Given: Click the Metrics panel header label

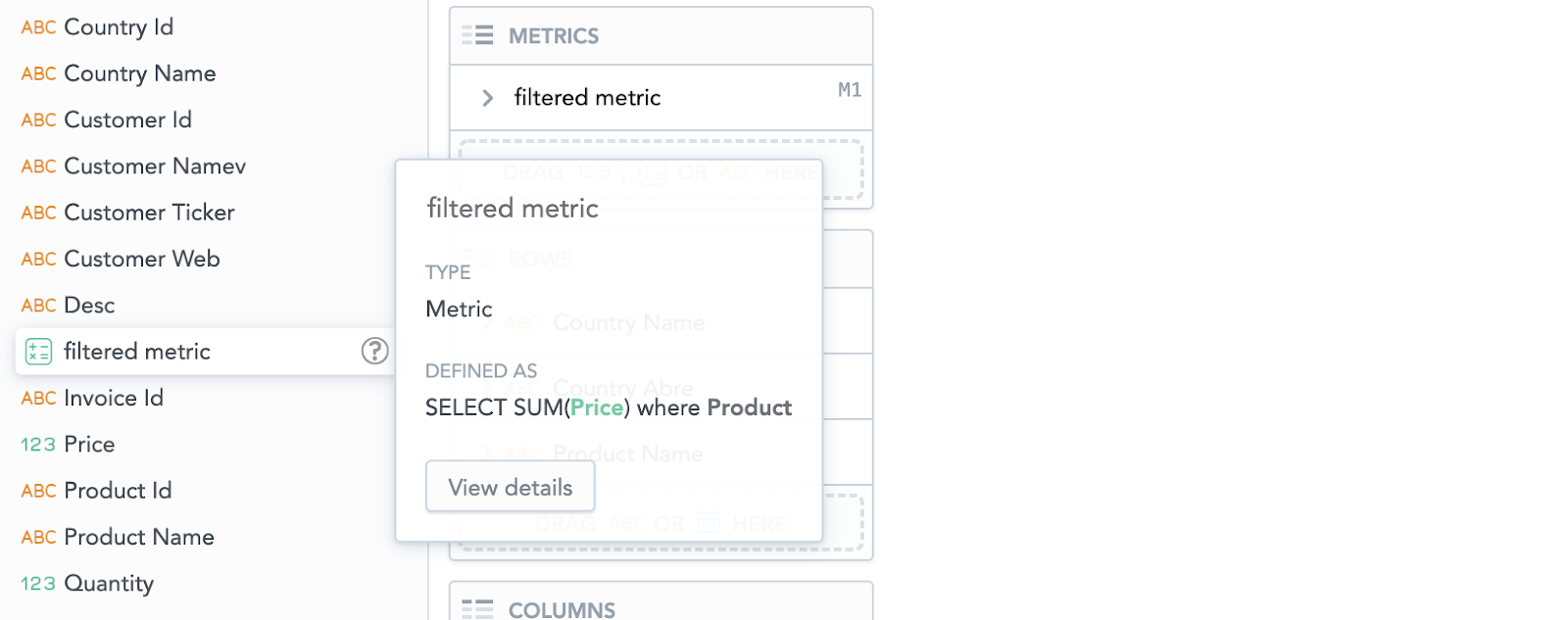Looking at the screenshot, I should (x=554, y=36).
